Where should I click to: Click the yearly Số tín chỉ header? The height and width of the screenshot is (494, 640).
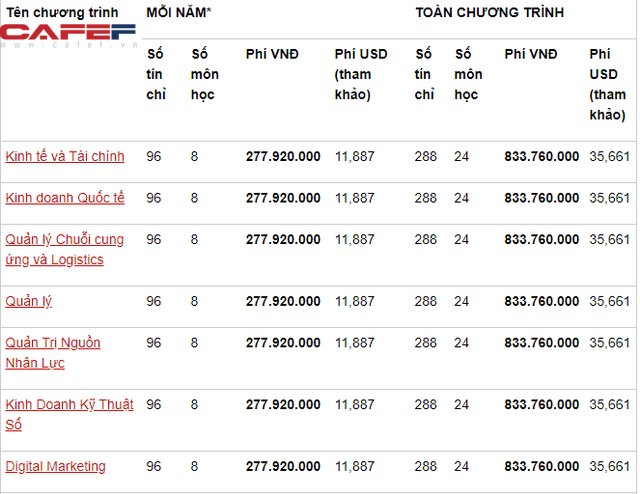[156, 74]
